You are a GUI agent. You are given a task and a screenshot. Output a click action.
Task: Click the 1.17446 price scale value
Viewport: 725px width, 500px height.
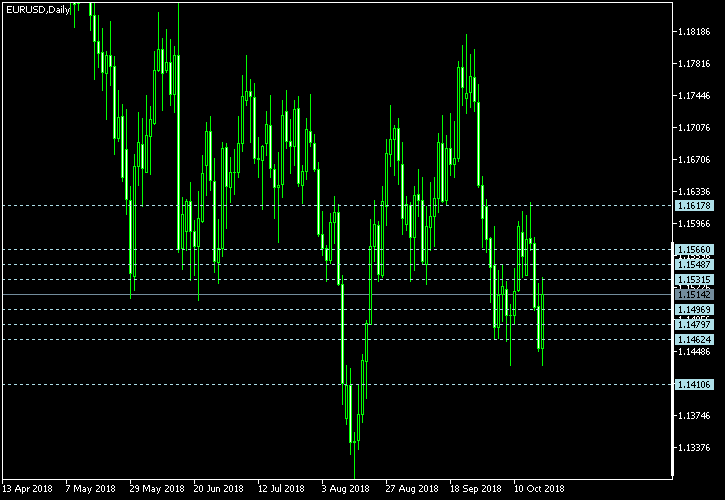pyautogui.click(x=694, y=96)
